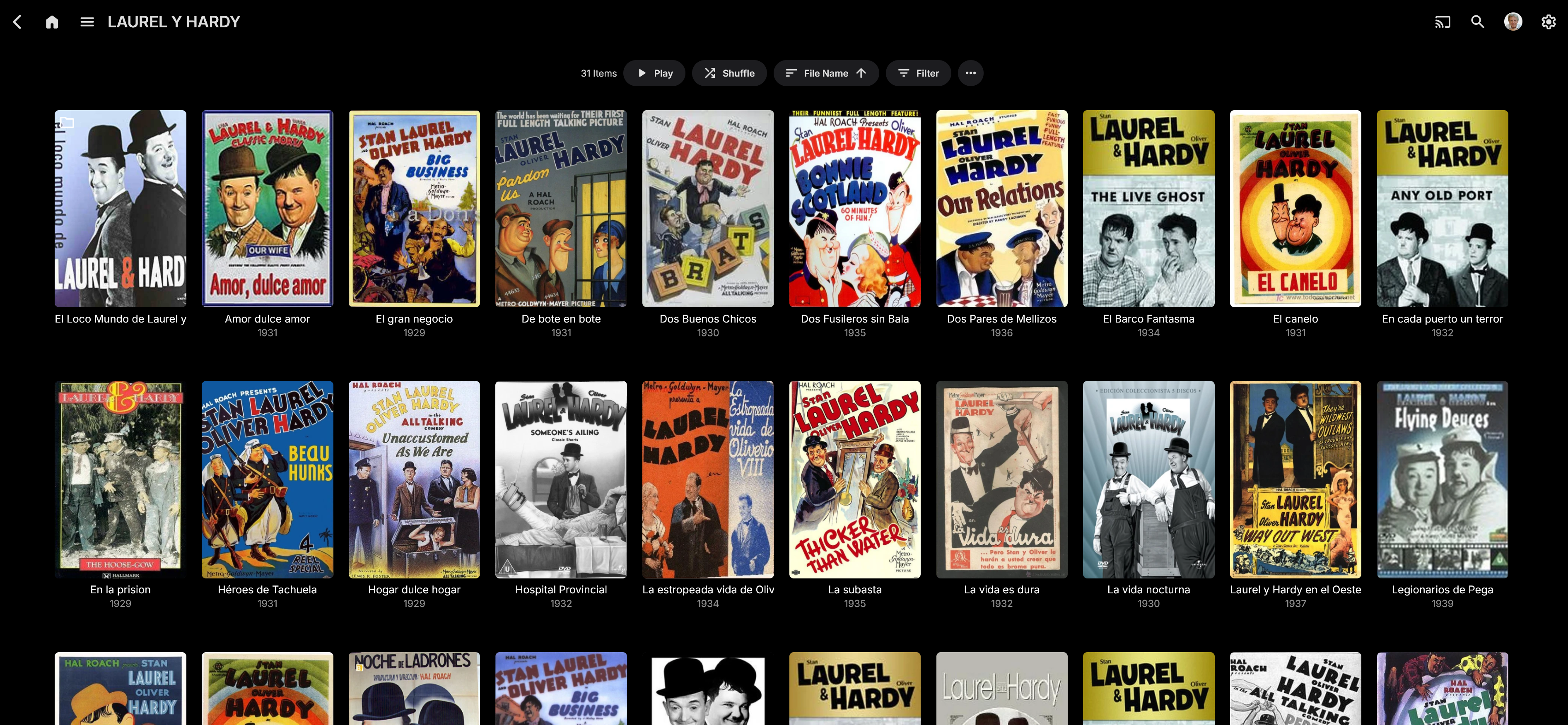Select the Any Old Port poster

click(1442, 208)
